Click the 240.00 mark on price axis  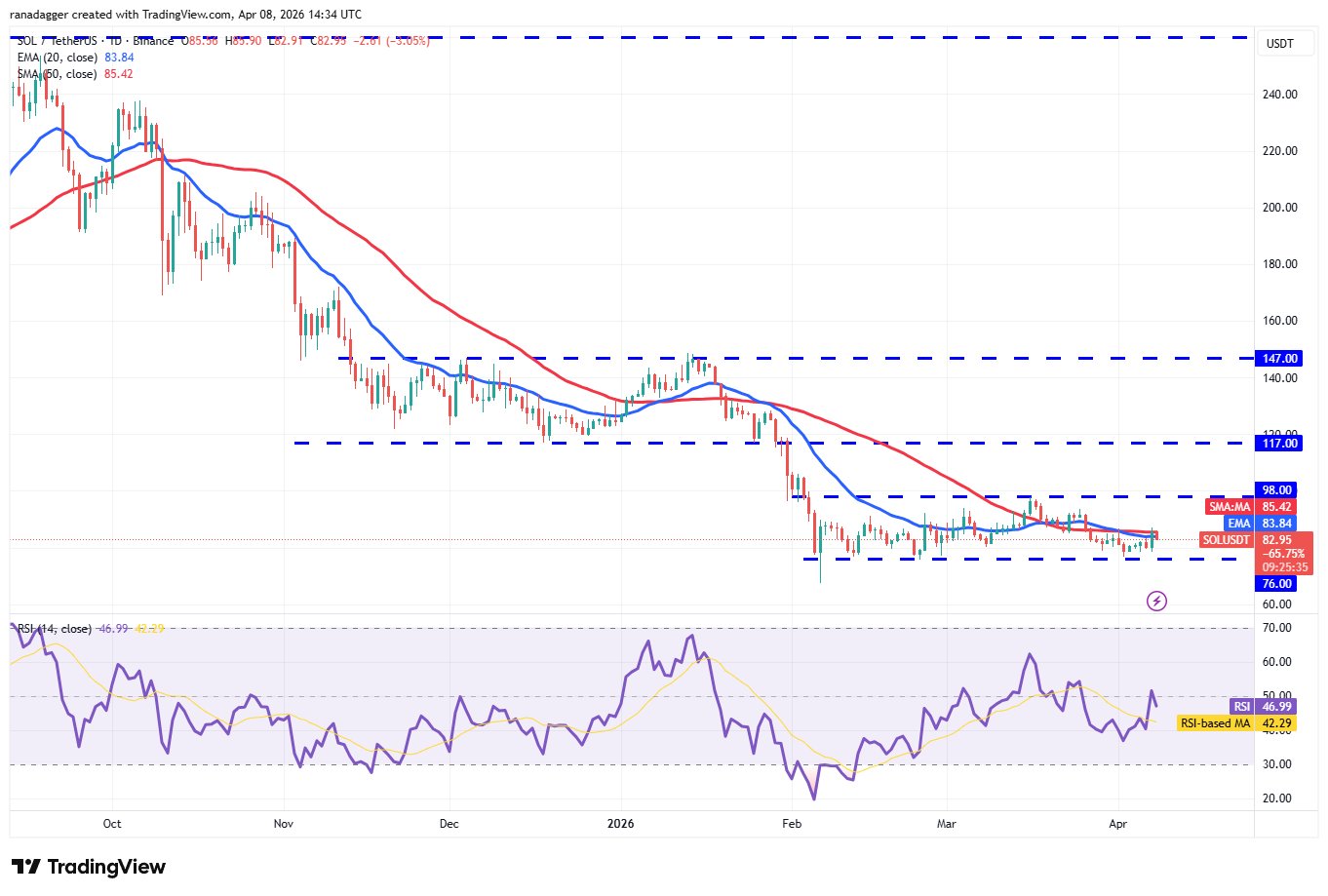point(1279,95)
